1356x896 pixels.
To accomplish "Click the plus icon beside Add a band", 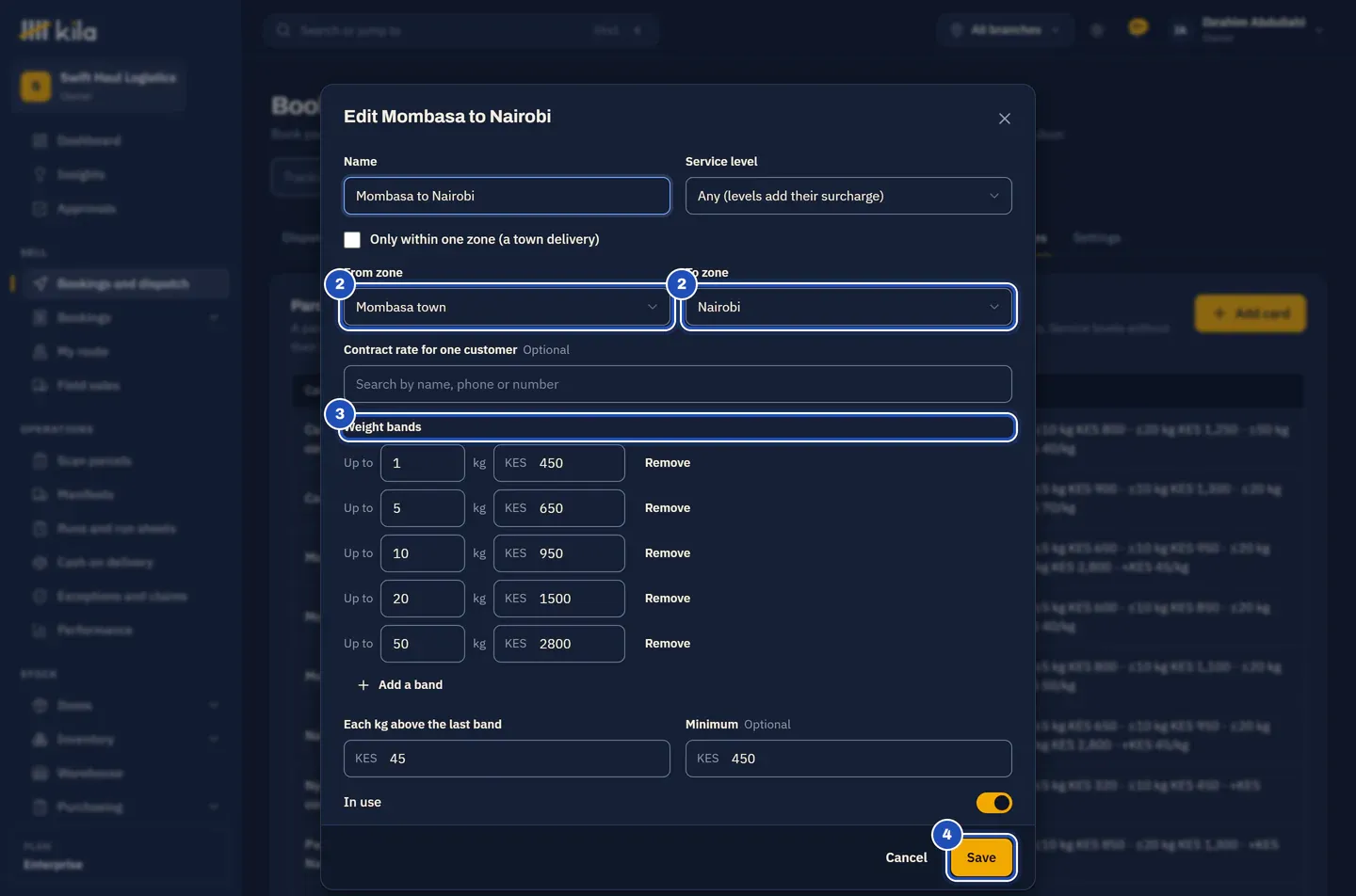I will click(363, 685).
